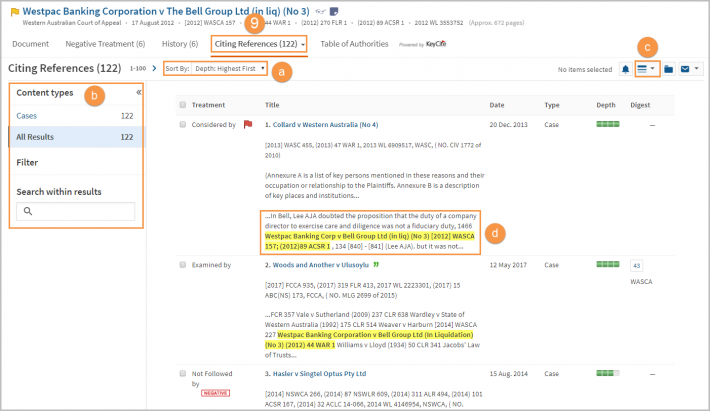Click depth bar for Hasler case
Image resolution: width=710 pixels, height=411 pixels.
[608, 373]
